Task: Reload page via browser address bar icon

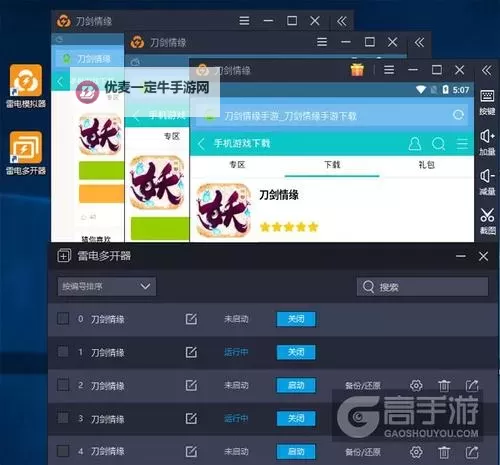Action: 459,115
